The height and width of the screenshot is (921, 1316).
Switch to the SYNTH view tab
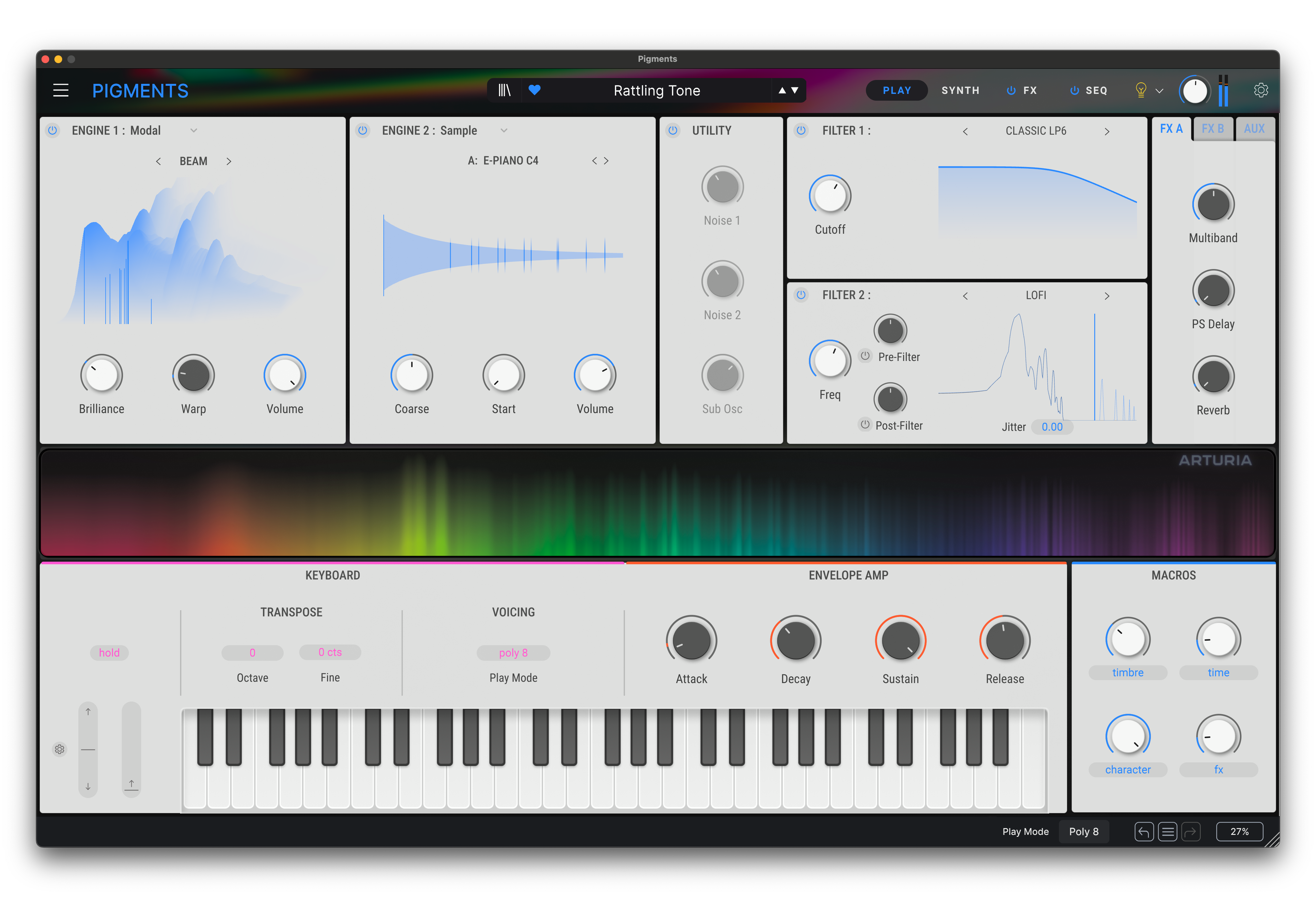(960, 91)
